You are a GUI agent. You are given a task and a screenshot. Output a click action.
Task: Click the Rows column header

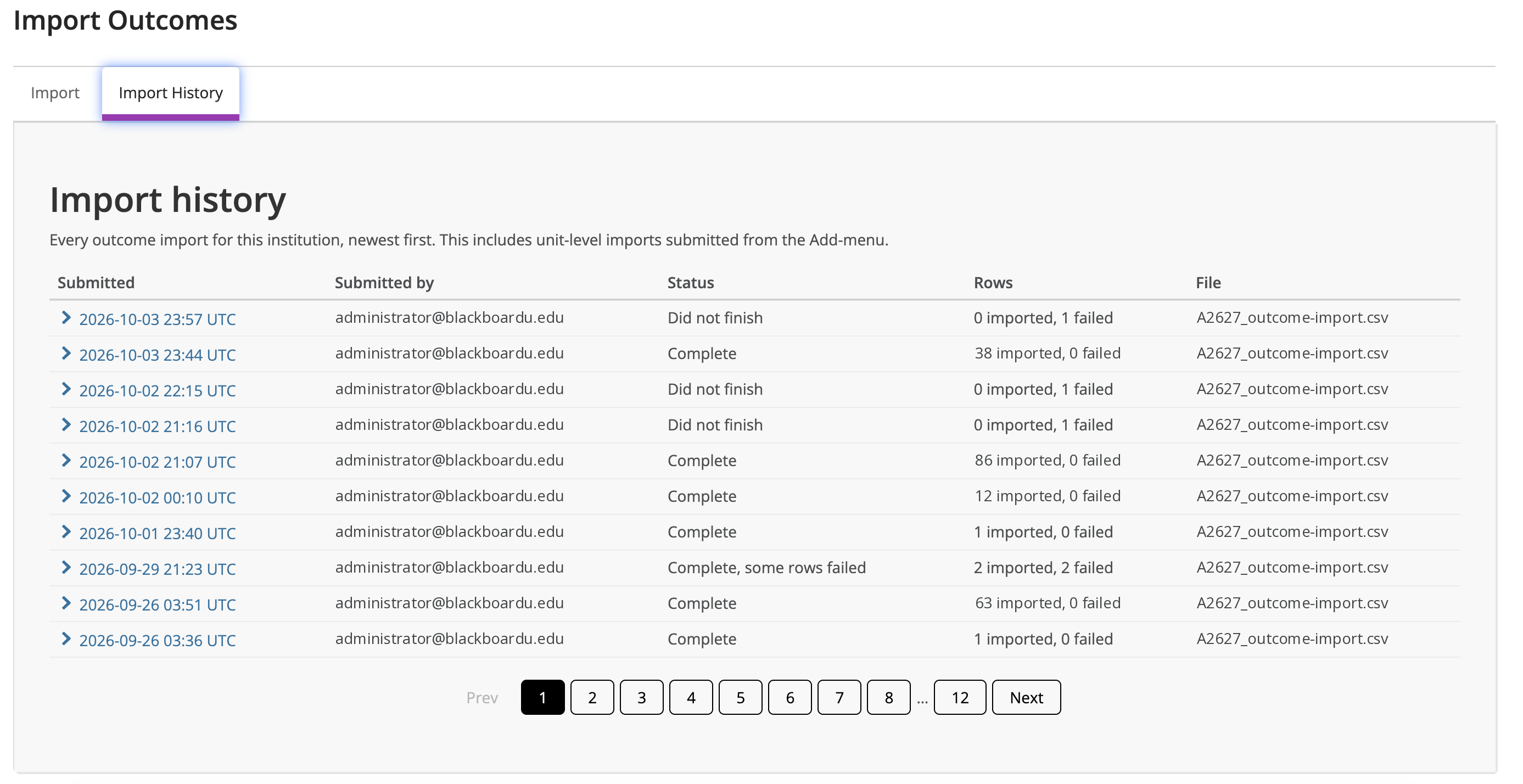click(x=993, y=283)
